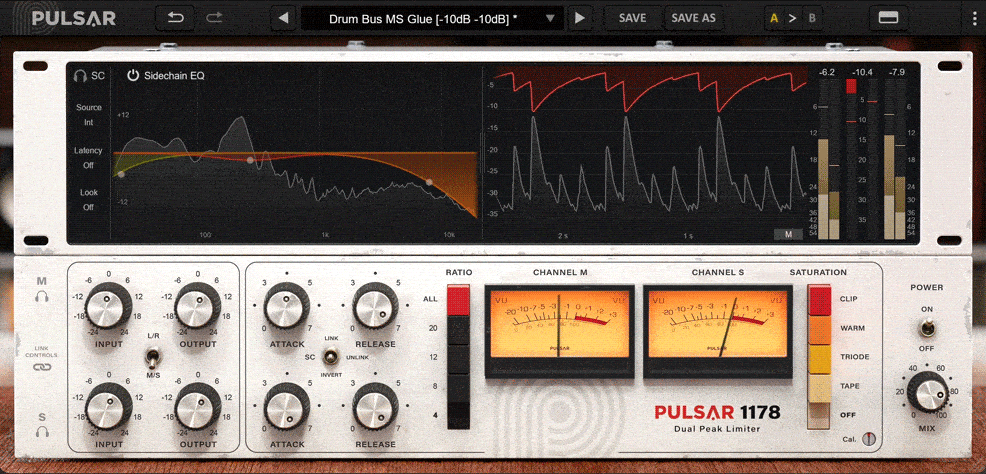986x474 pixels.
Task: Click channel S OUTPUT knob
Action: pyautogui.click(x=198, y=407)
